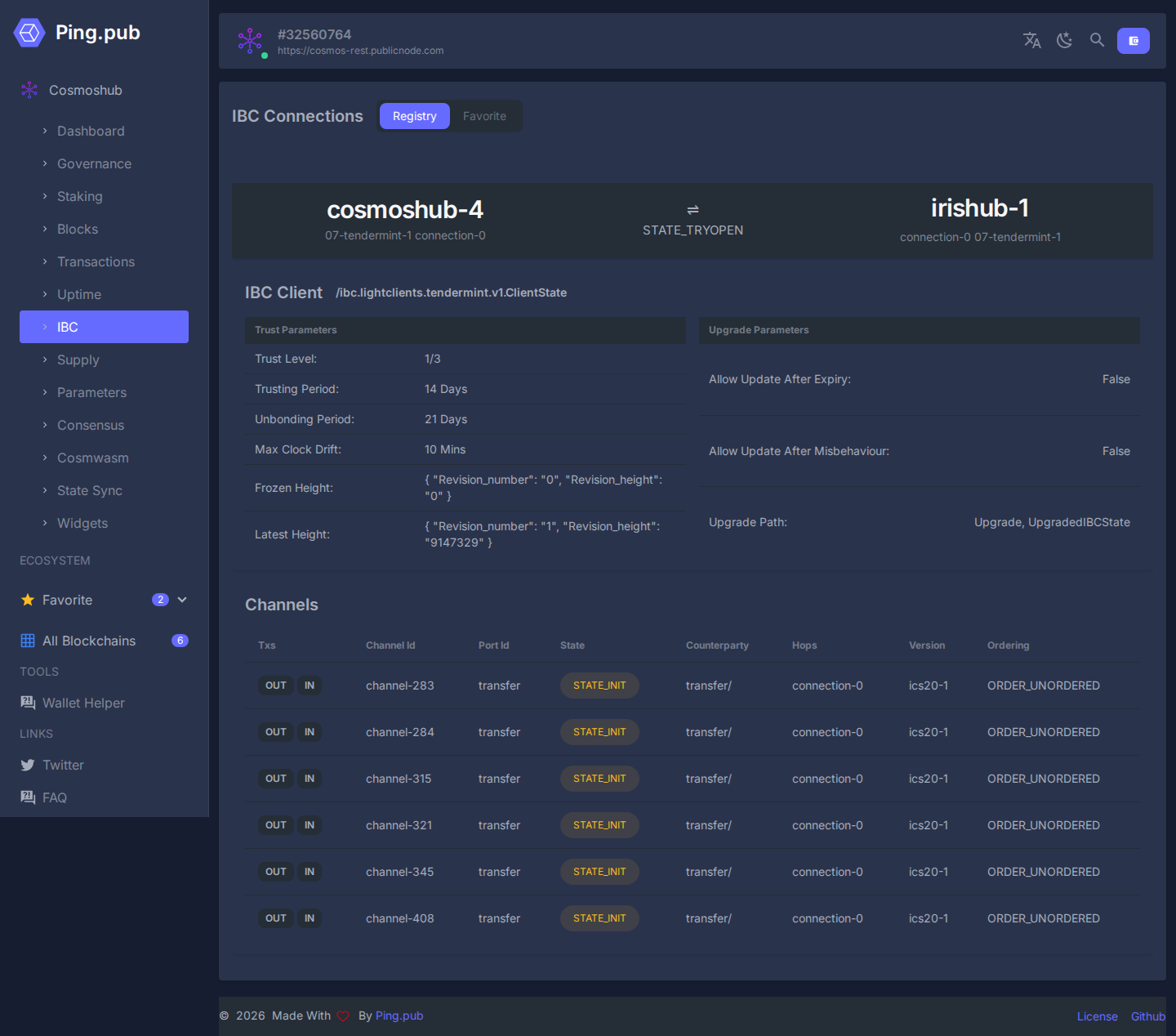Open the search magnifier icon
The height and width of the screenshot is (1036, 1176).
[1097, 40]
